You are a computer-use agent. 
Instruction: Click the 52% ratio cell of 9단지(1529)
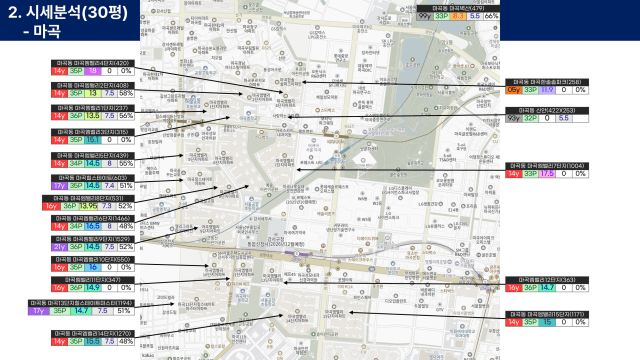click(x=126, y=247)
